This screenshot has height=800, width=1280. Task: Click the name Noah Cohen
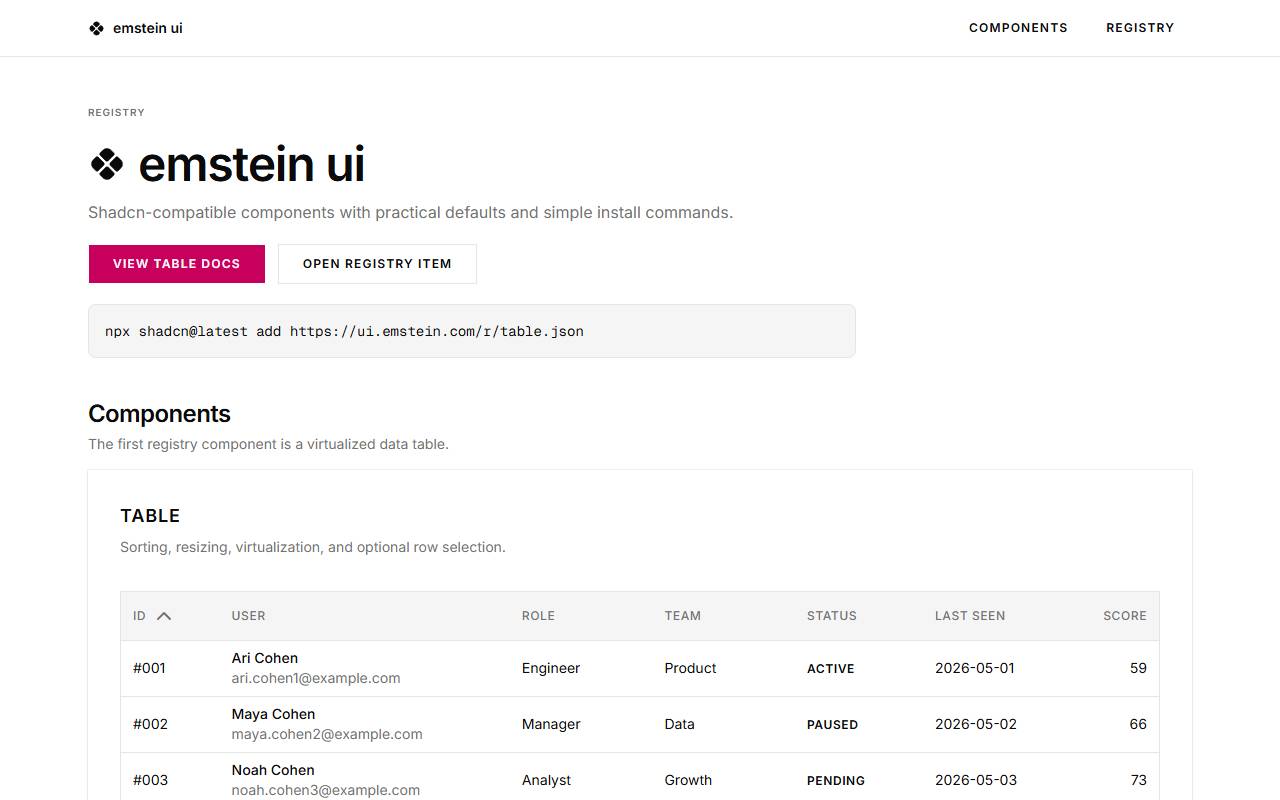(x=273, y=770)
